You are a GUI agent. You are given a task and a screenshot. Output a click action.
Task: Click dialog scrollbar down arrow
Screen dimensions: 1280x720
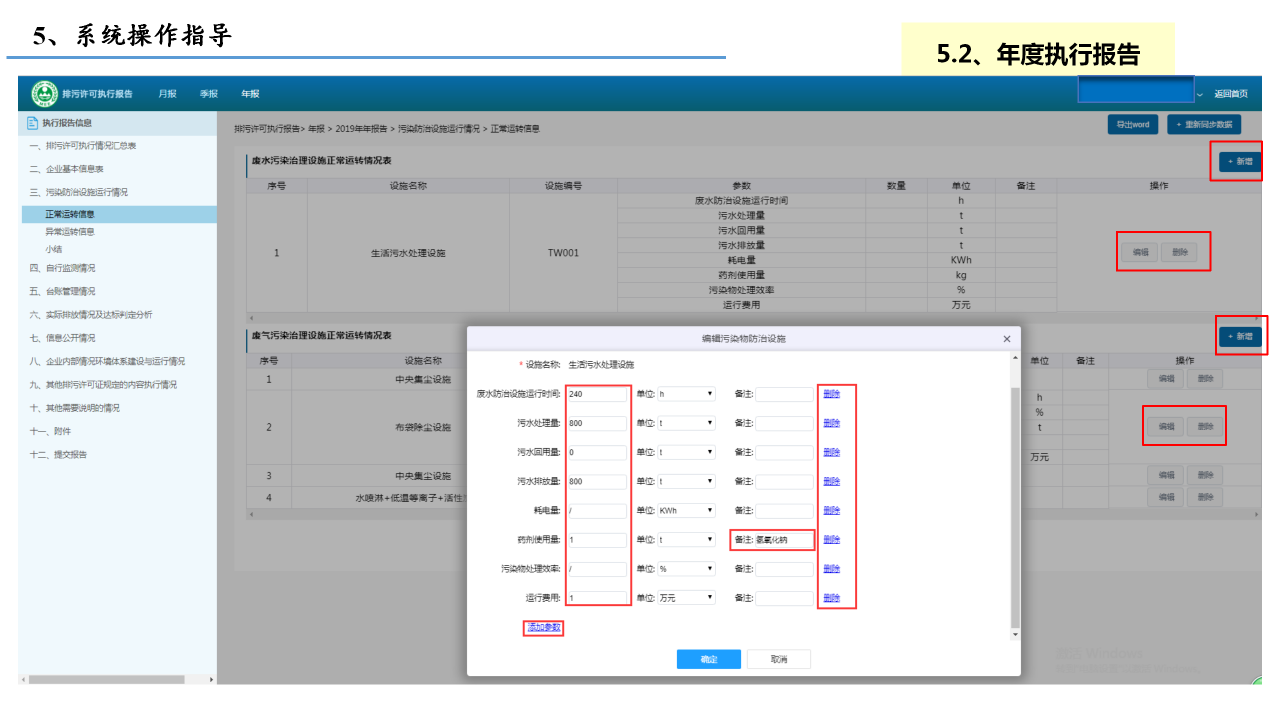pos(1016,634)
